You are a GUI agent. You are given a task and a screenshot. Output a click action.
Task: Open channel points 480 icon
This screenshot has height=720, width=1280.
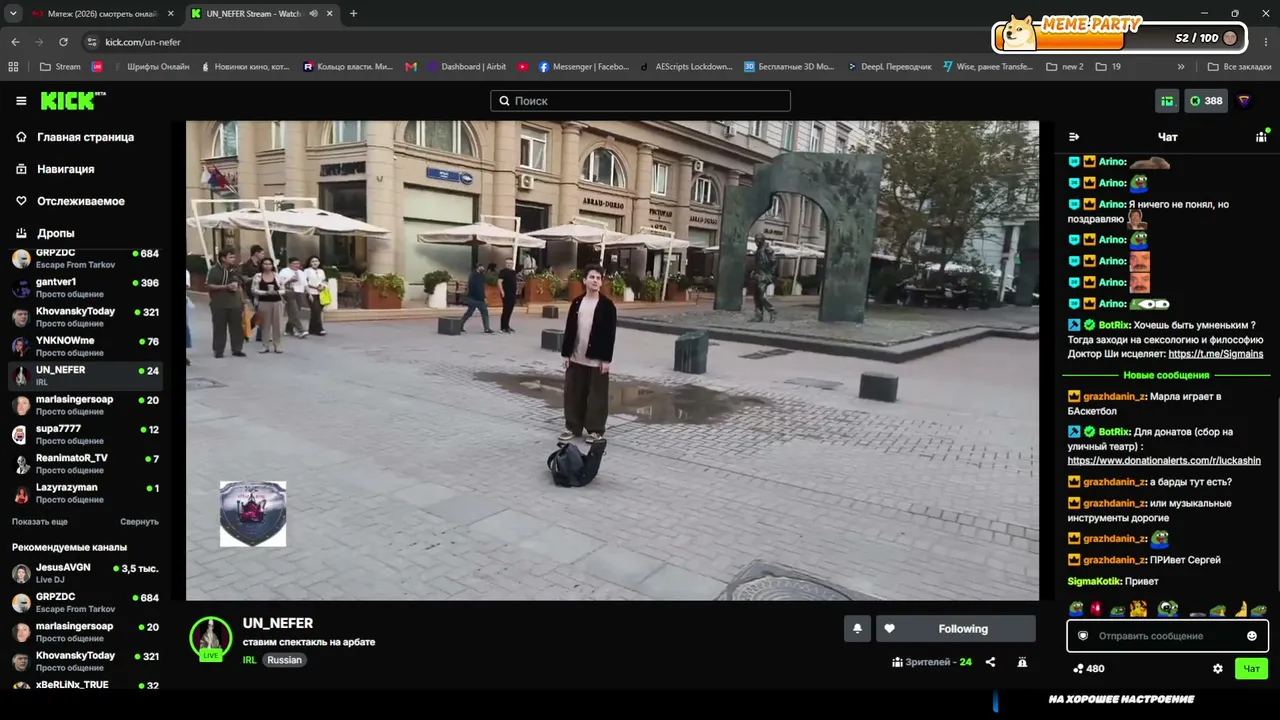click(x=1088, y=669)
